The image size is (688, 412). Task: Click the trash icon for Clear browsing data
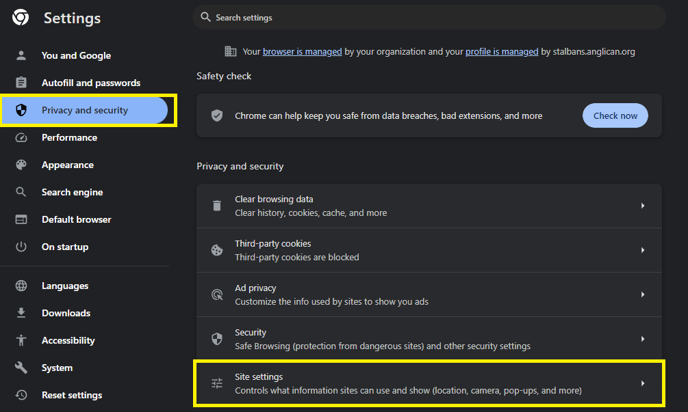(x=217, y=205)
